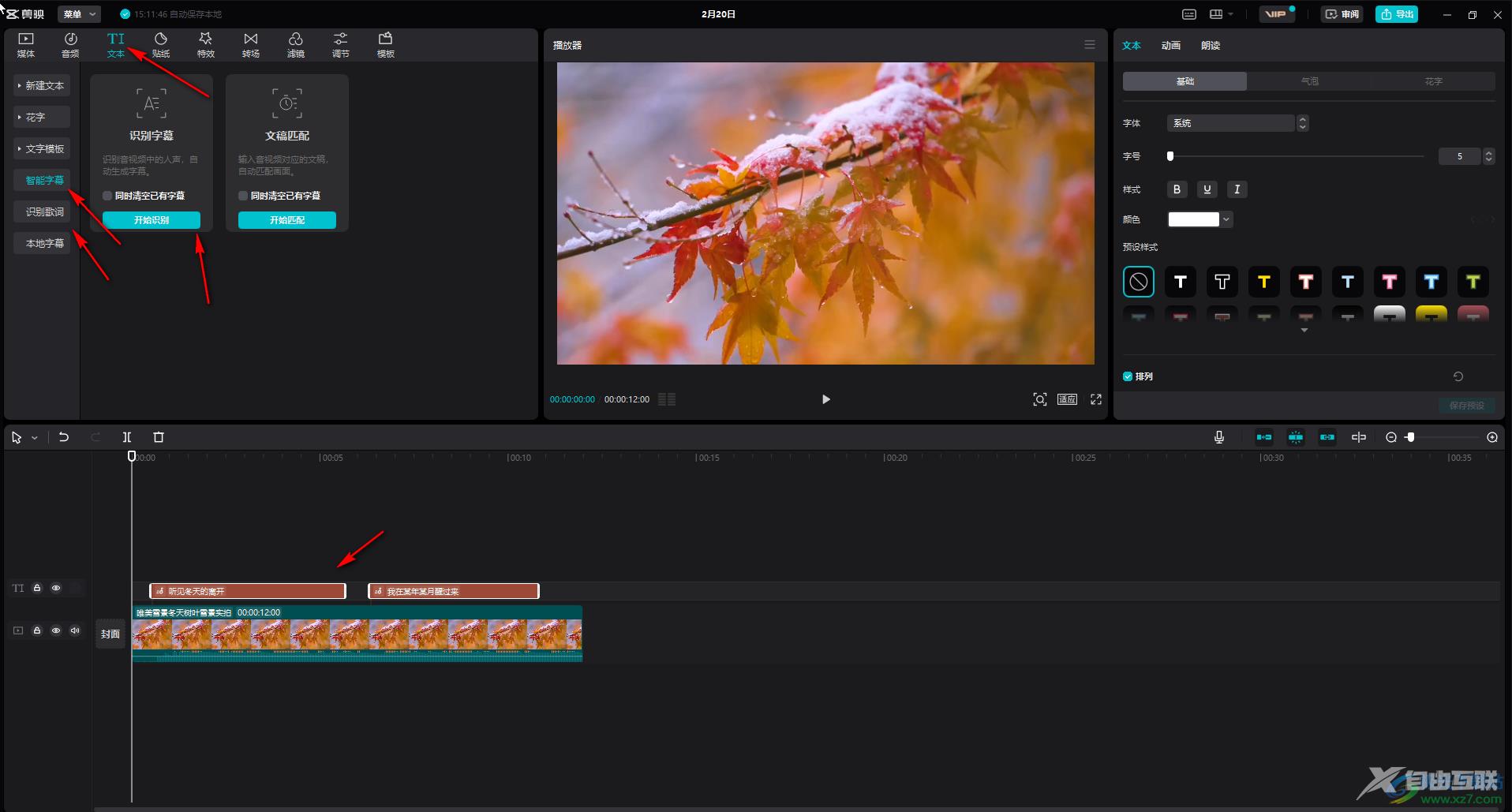Image resolution: width=1512 pixels, height=812 pixels.
Task: Open the 滤镜 (Filters) panel
Action: click(x=296, y=45)
